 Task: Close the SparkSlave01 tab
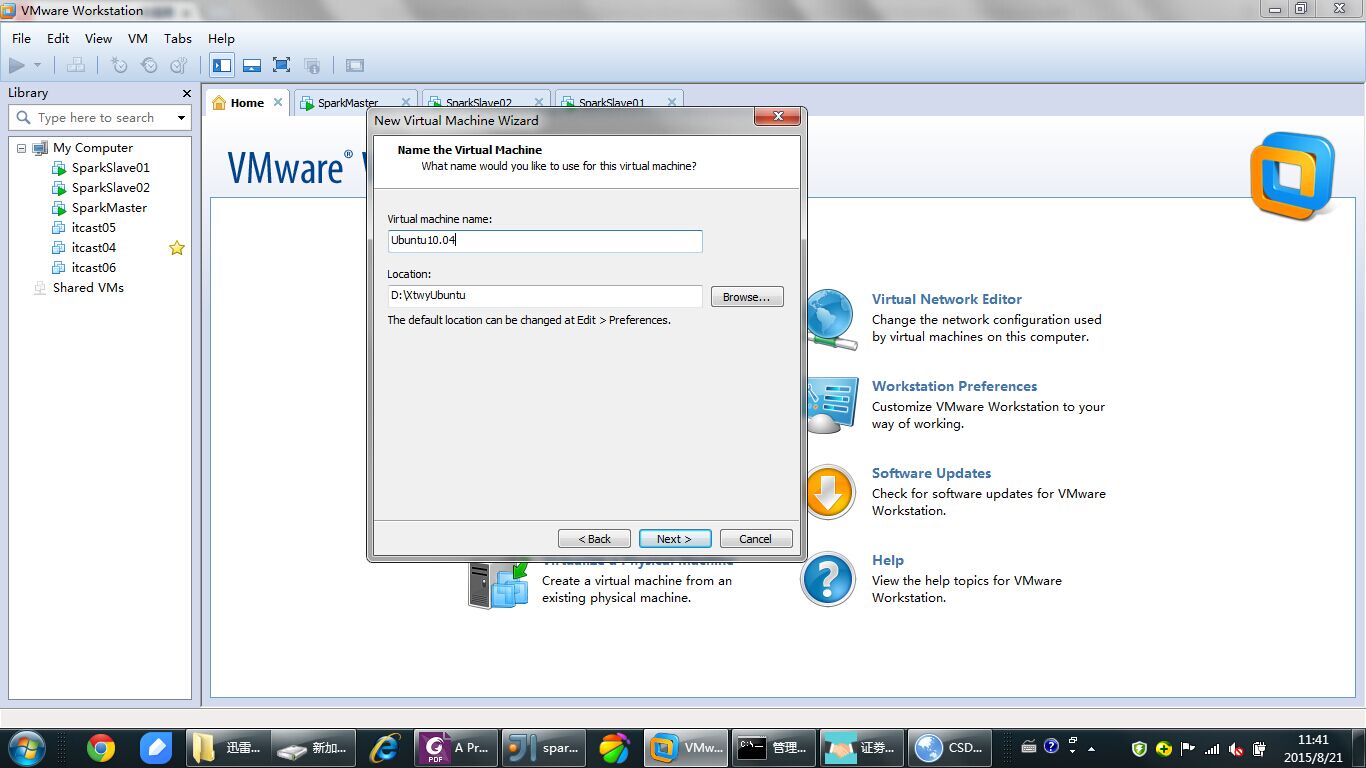click(x=672, y=102)
